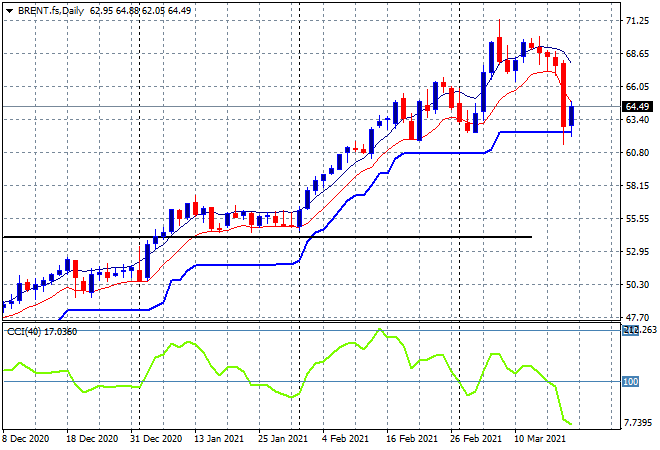Click the 71.25 price axis label
Image resolution: width=660 pixels, height=450 pixels.
tap(637, 21)
